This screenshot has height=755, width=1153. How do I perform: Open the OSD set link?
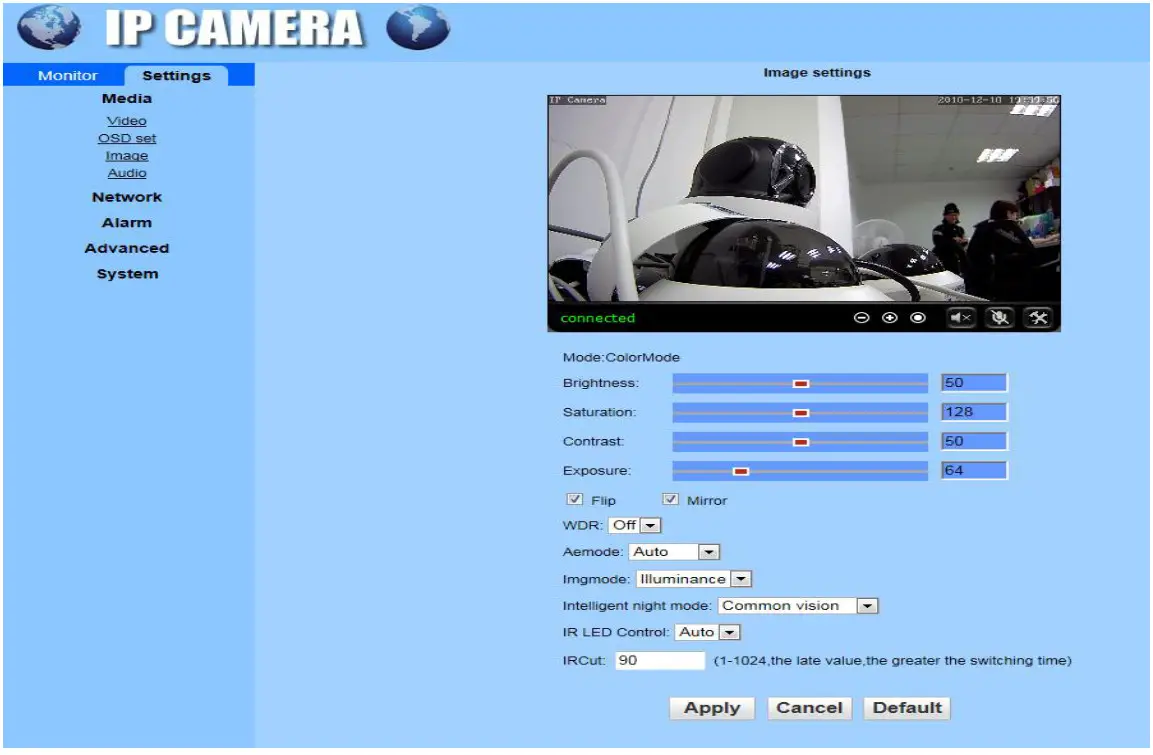point(126,138)
